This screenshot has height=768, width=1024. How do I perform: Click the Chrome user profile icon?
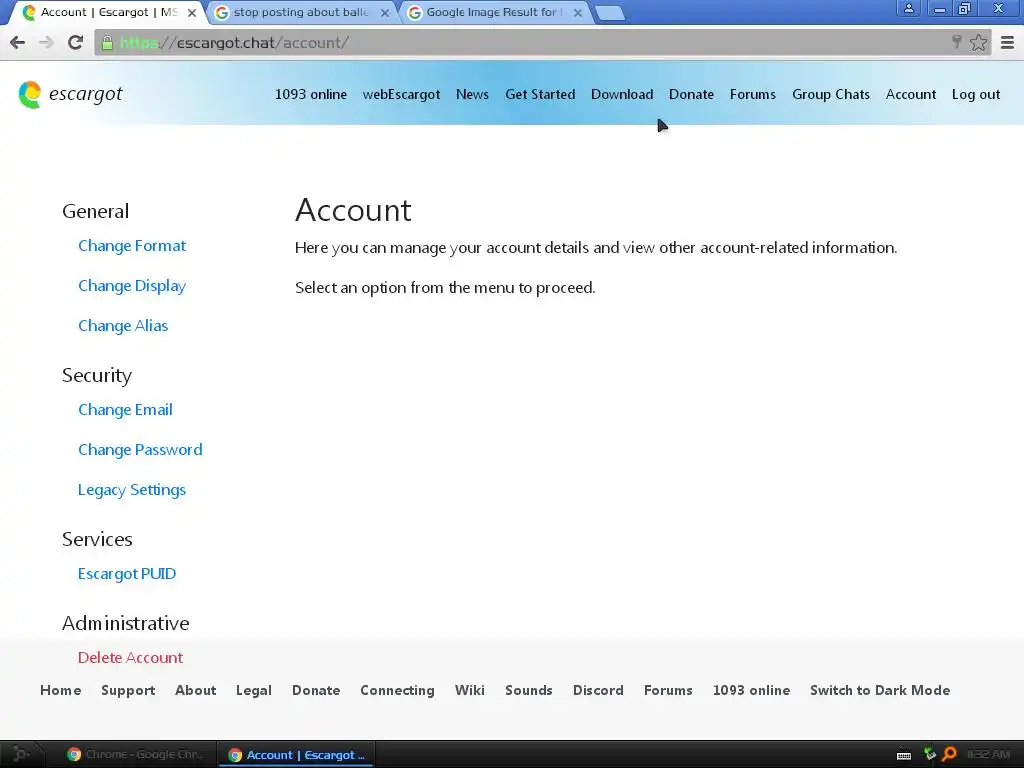(x=908, y=8)
